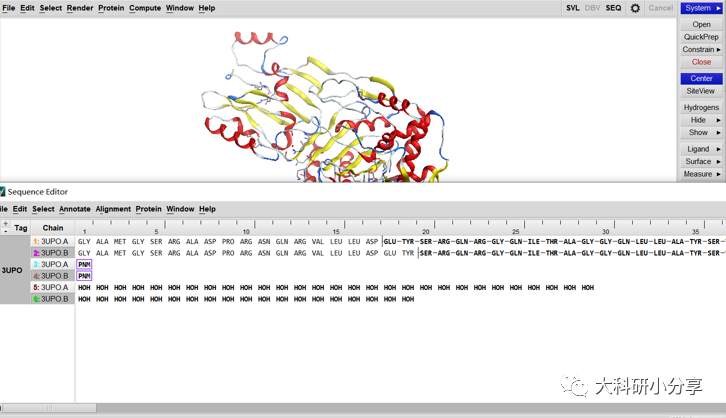Select the 3UPO tag cell
This screenshot has width=726, height=418.
[15, 270]
